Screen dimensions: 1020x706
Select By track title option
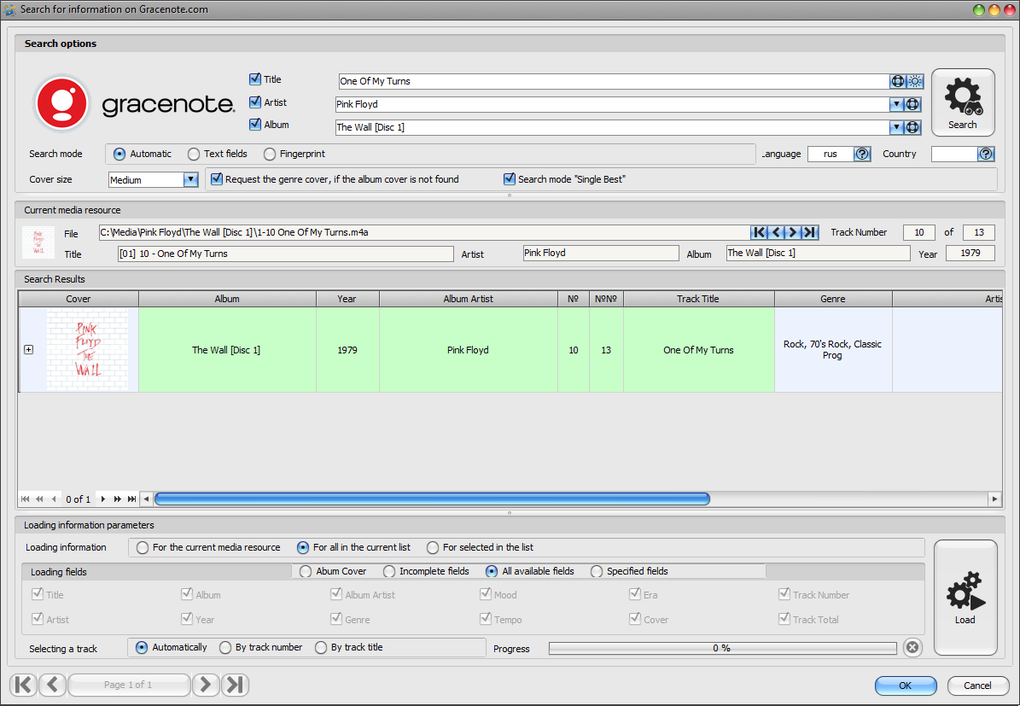pos(321,647)
